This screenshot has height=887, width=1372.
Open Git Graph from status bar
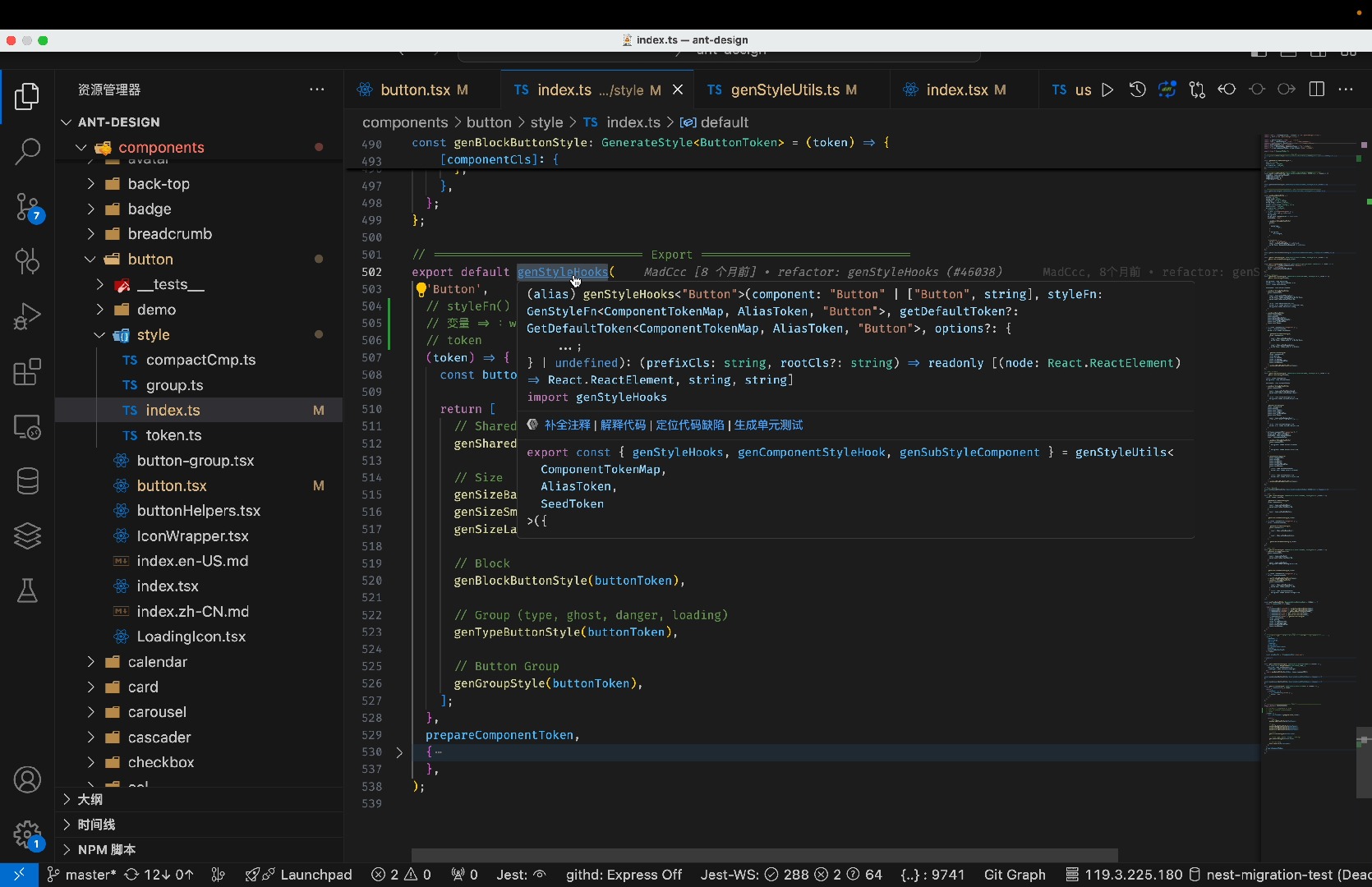(x=1015, y=875)
